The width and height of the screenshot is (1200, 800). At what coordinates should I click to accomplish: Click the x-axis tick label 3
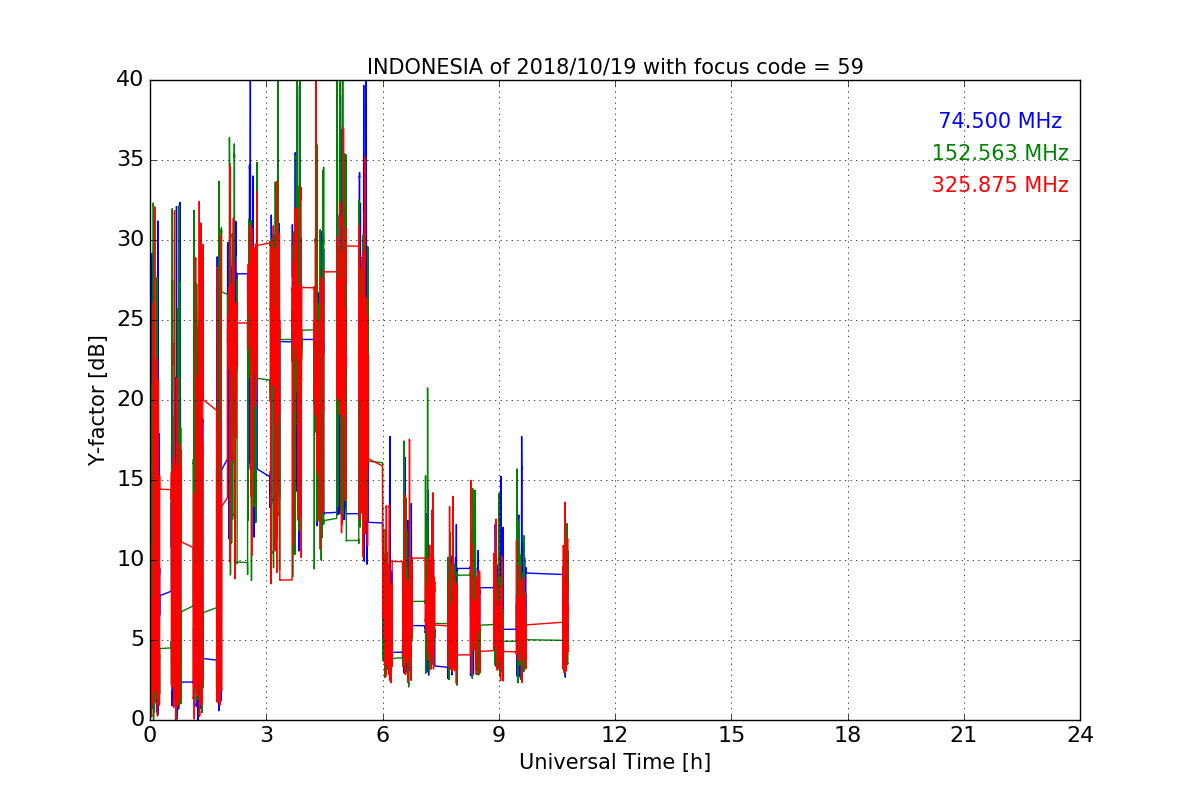coord(266,734)
